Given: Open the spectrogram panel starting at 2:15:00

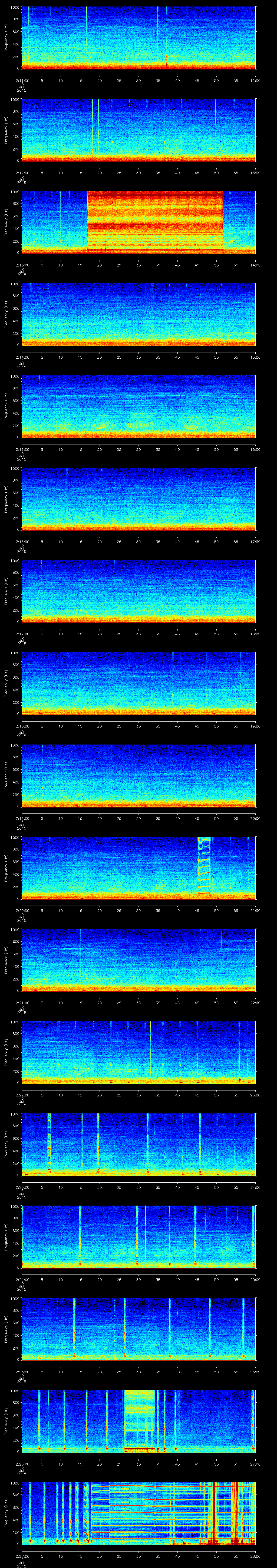Looking at the screenshot, I should (138, 407).
